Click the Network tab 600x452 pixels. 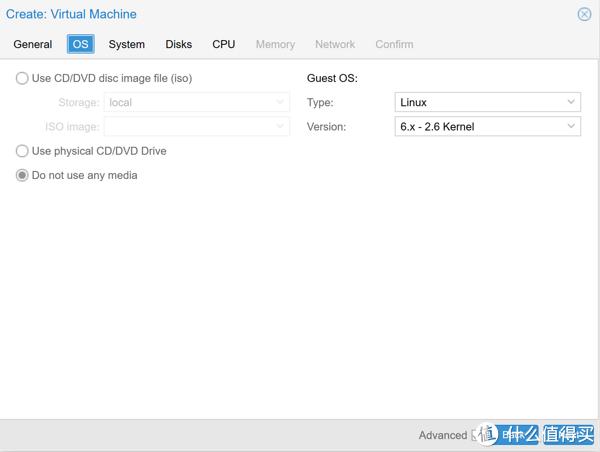335,44
